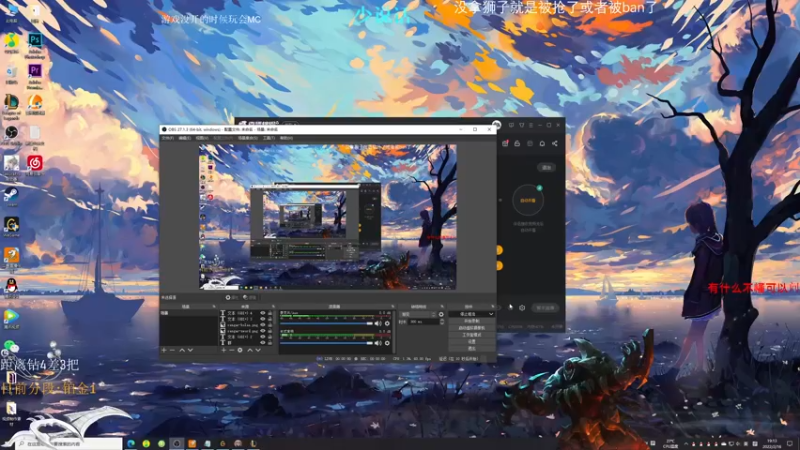The height and width of the screenshot is (450, 800).
Task: Open the scene transition type dropdown
Action: pyautogui.click(x=419, y=314)
